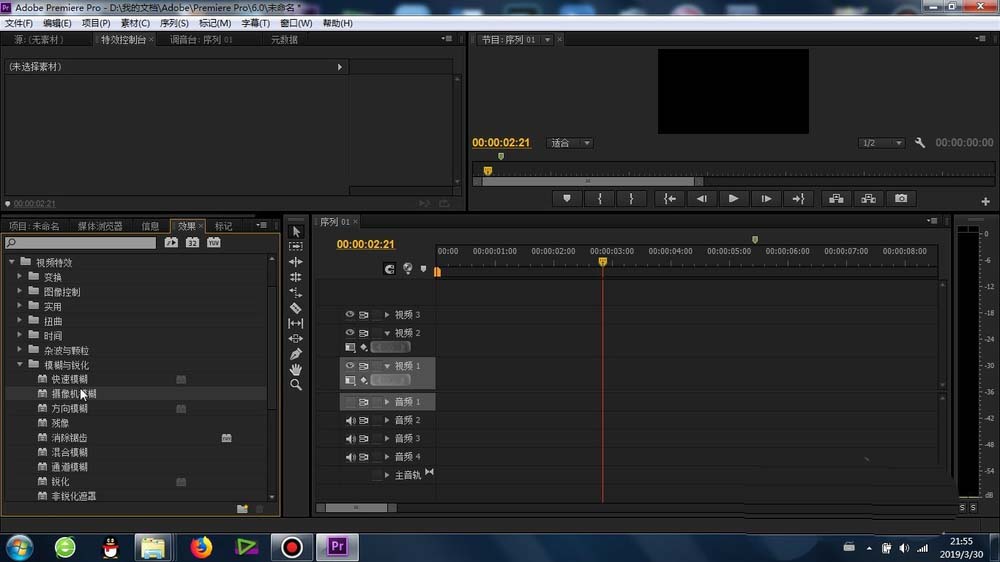This screenshot has width=1000, height=562.
Task: Step forward one frame
Action: (766, 198)
